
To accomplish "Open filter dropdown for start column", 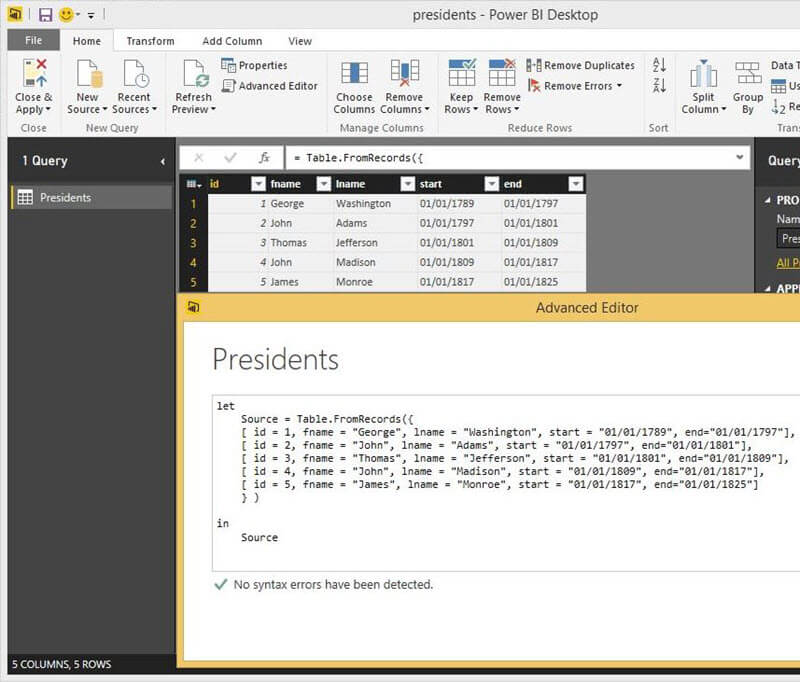I will [x=492, y=184].
